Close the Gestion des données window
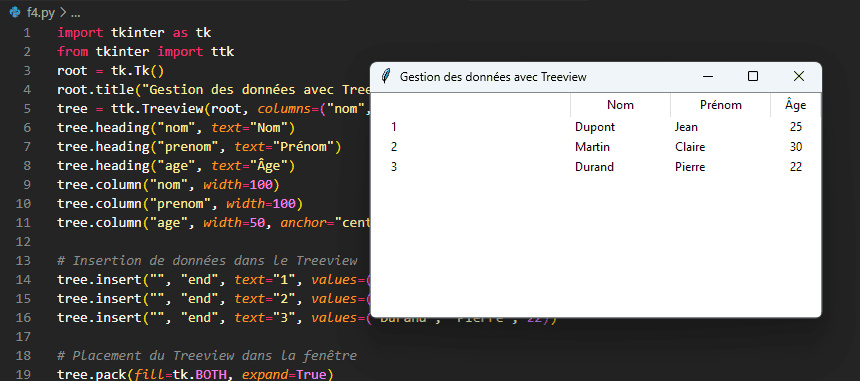This screenshot has height=381, width=860. pos(799,76)
